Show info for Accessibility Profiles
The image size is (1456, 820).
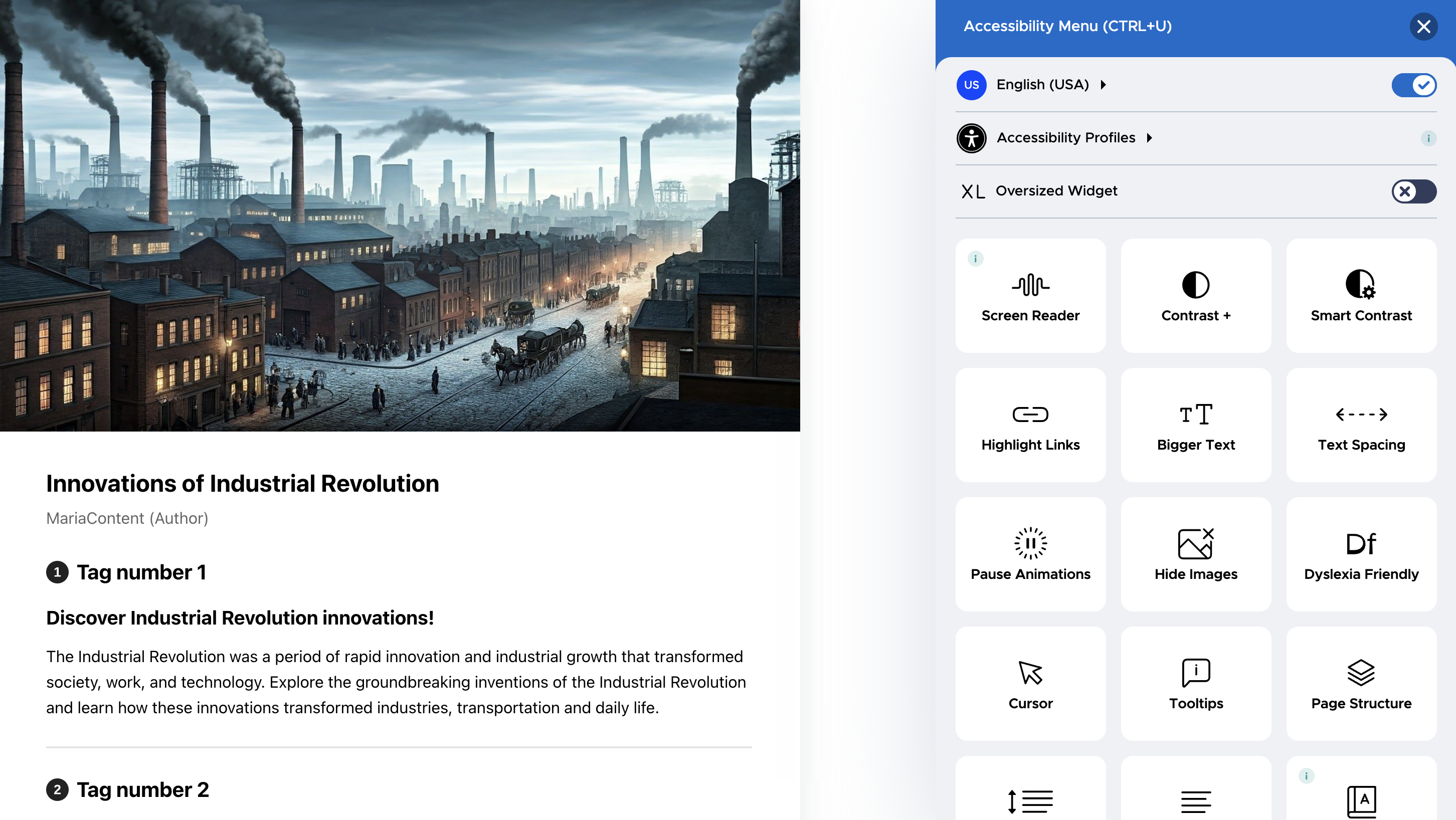(x=1428, y=138)
